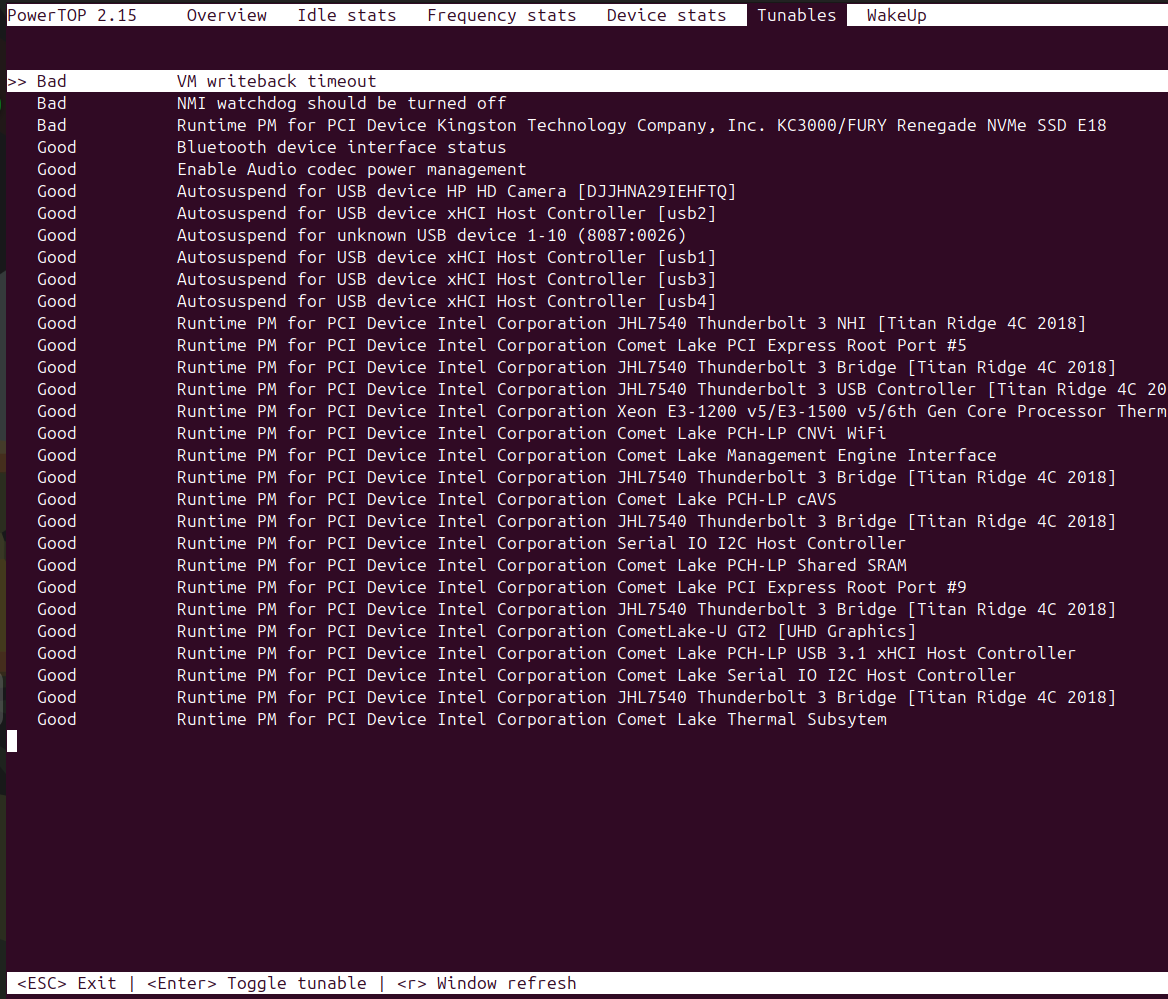1168x999 pixels.
Task: Select Autosuspend for xHCI Host Controller usb2
Action: point(446,214)
